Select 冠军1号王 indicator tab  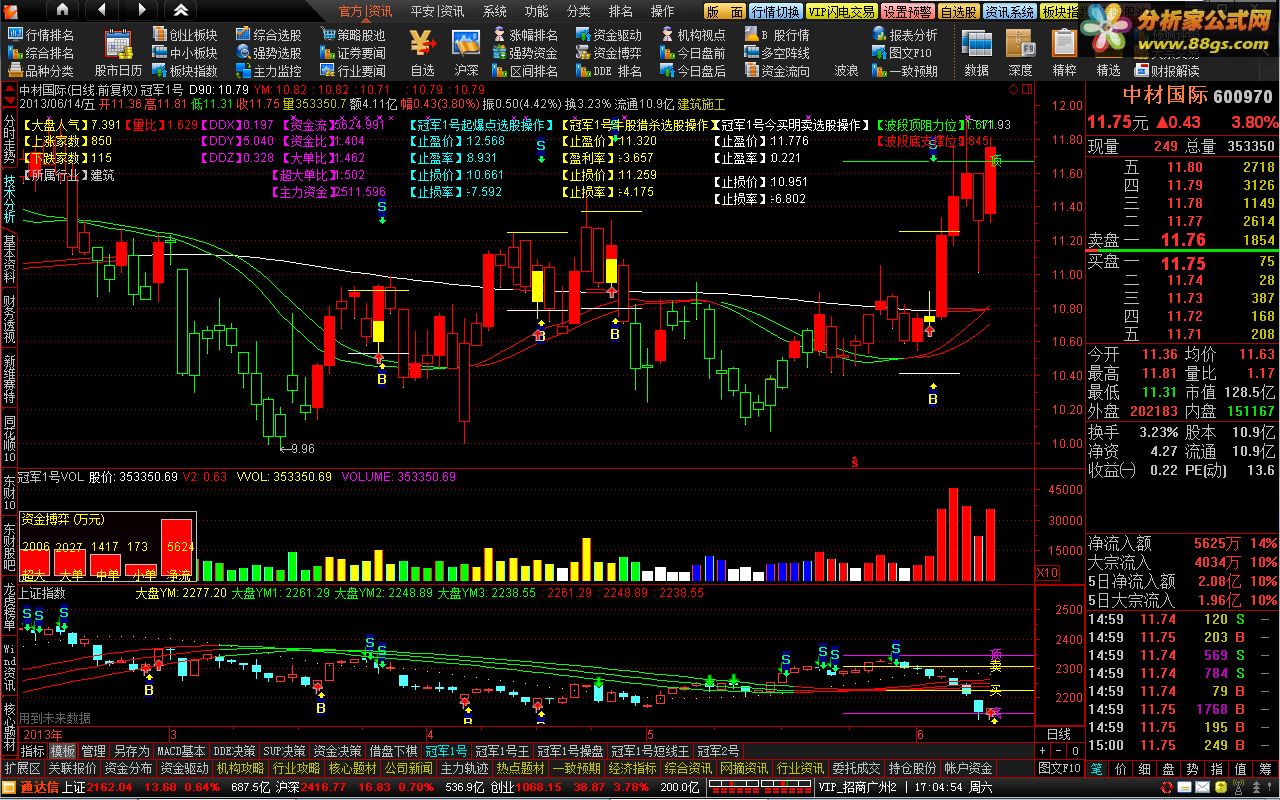(x=502, y=751)
